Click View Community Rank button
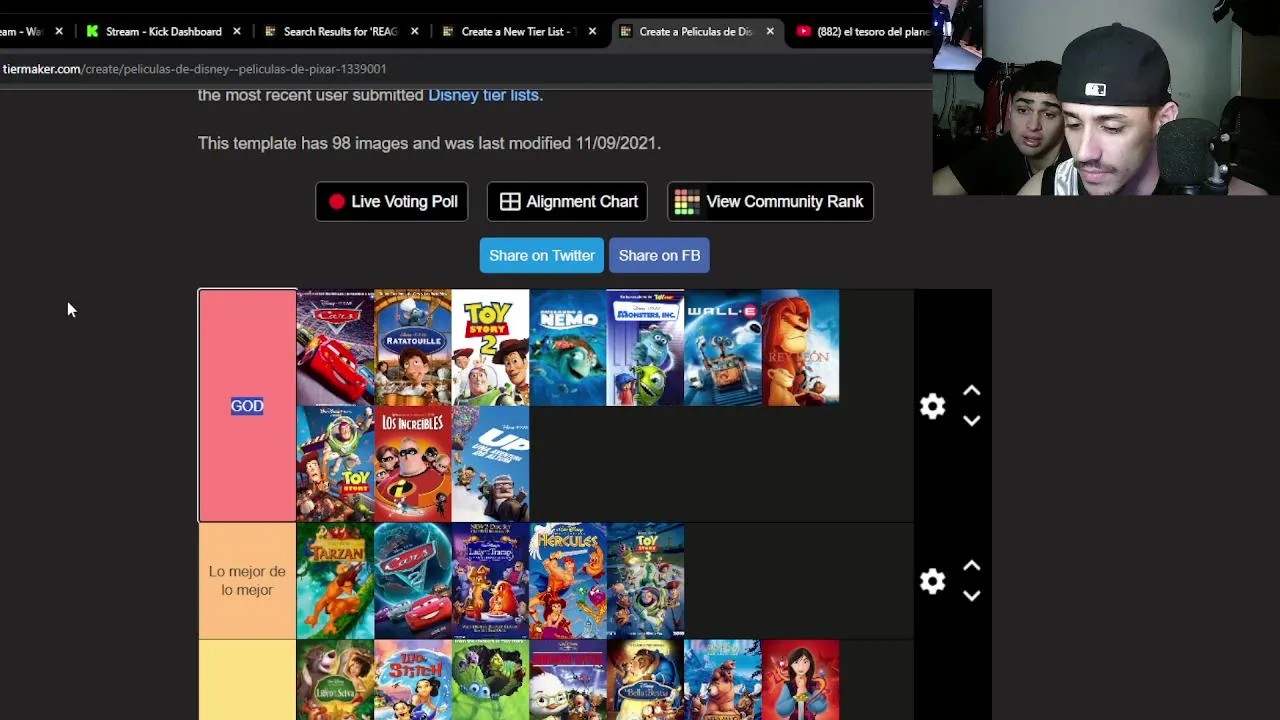Screen dimensions: 1280x720 (x=770, y=202)
